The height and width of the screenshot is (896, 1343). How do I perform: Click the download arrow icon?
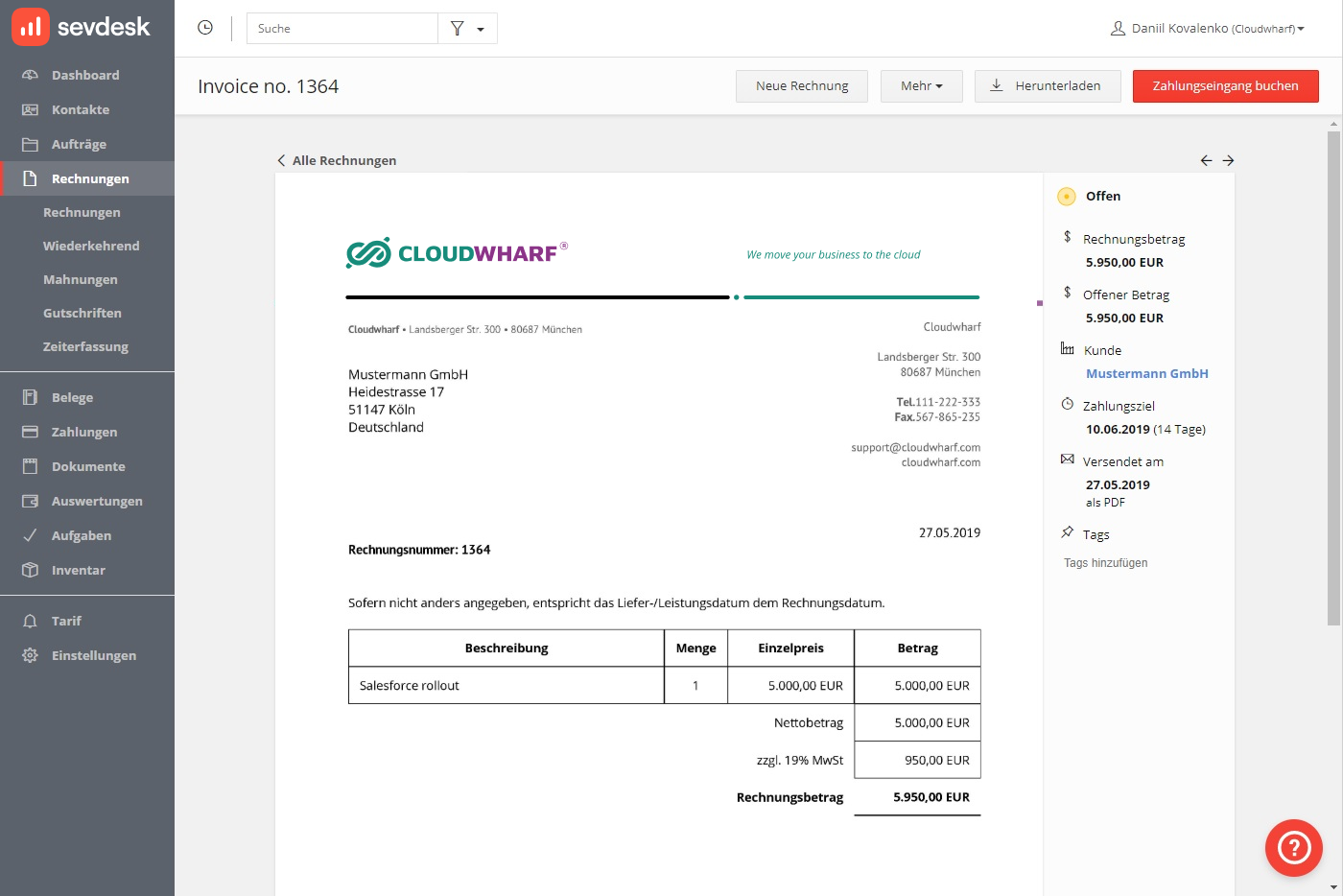point(997,85)
